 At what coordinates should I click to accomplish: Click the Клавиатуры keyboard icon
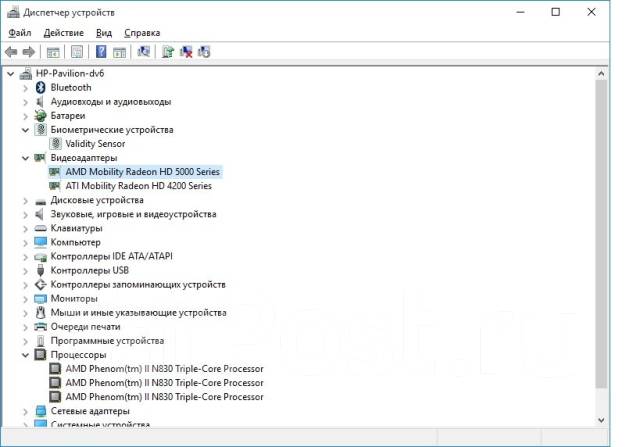pos(40,228)
